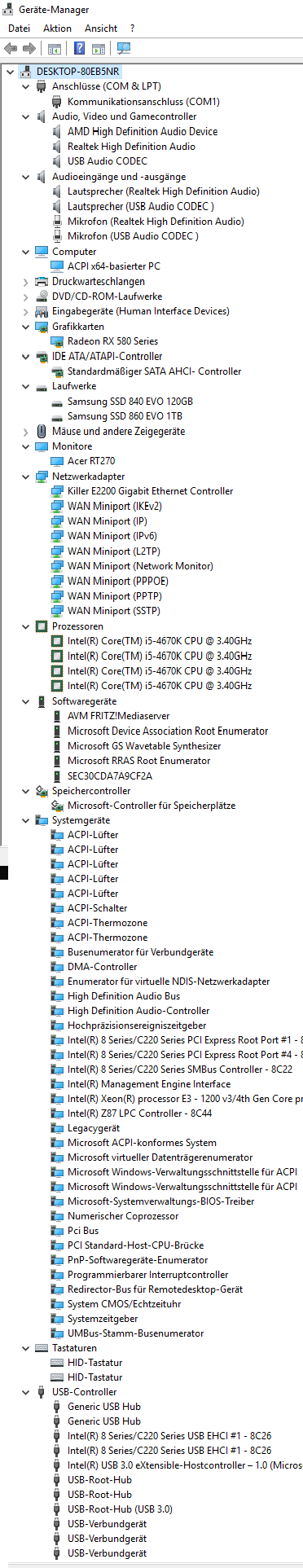The height and width of the screenshot is (1568, 303).
Task: Click the network icon beside Killer E2200 Gigabit Ethernet Controller
Action: pos(57,491)
